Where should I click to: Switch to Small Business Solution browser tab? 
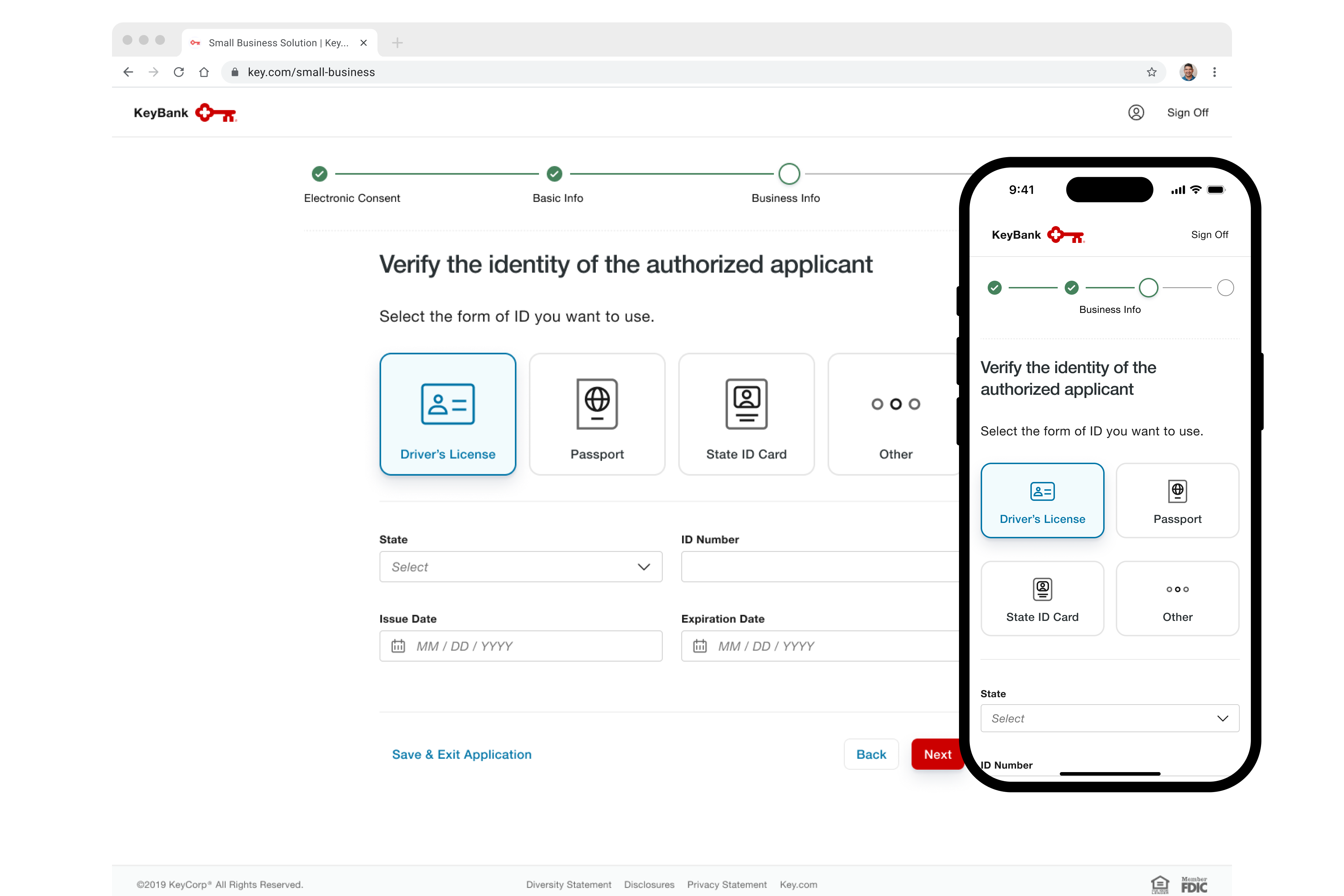pyautogui.click(x=278, y=43)
